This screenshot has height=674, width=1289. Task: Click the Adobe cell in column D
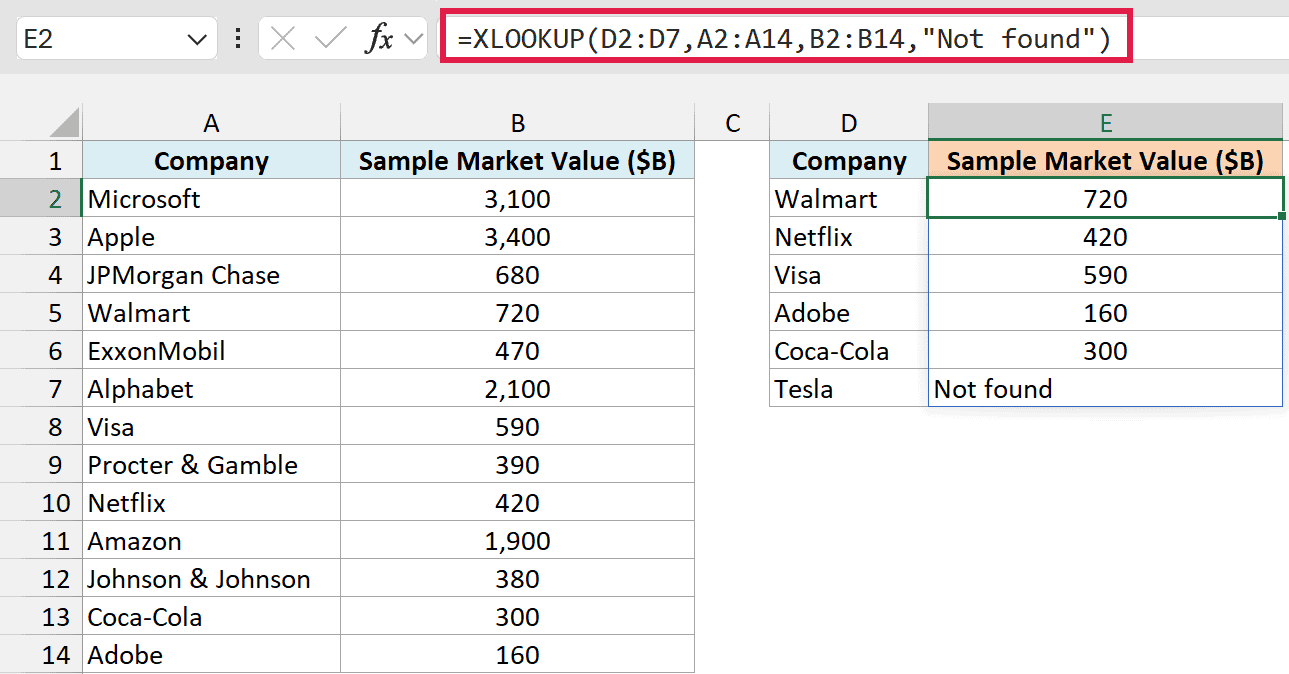coord(848,313)
